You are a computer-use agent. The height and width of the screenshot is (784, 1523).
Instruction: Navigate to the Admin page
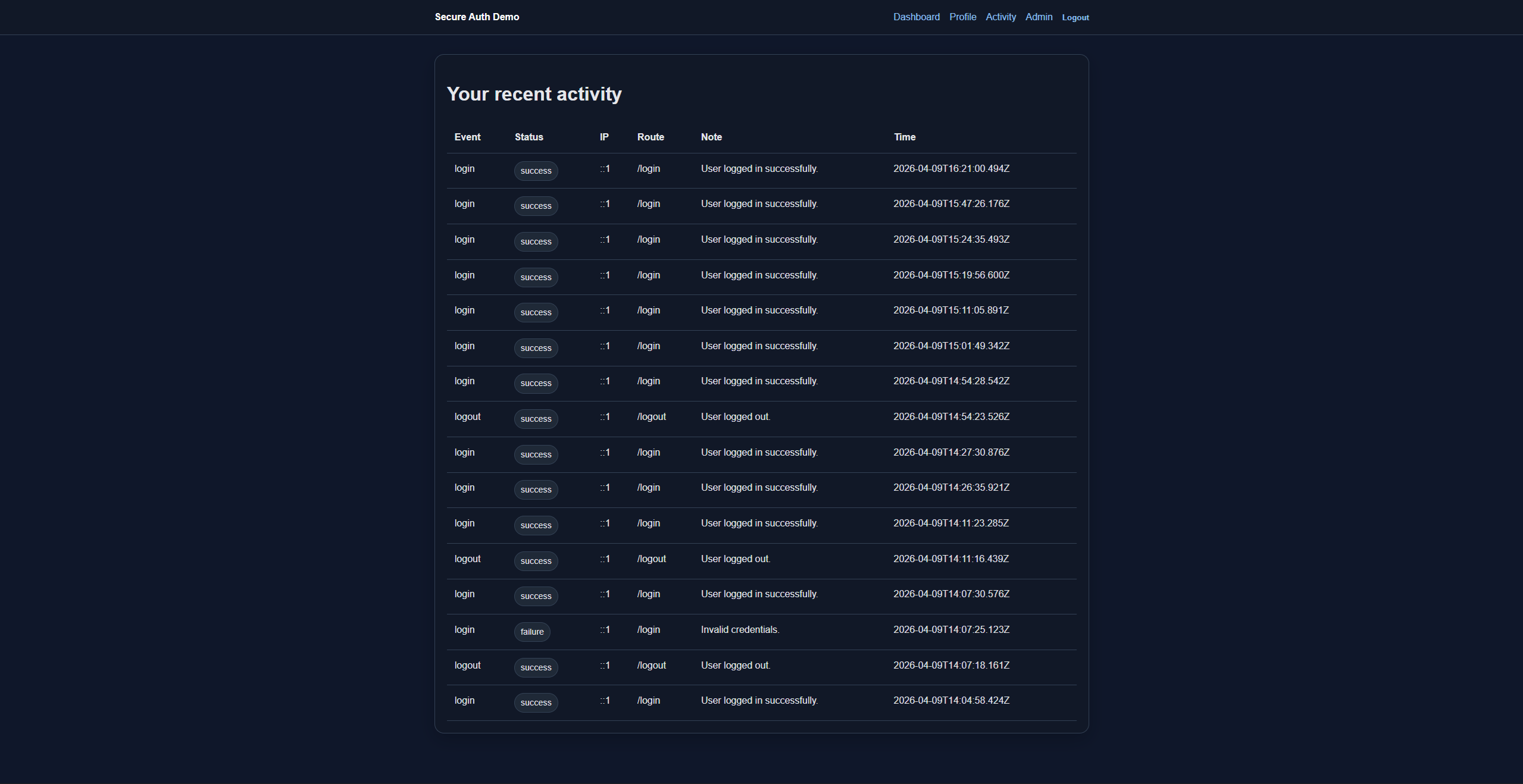click(1039, 17)
